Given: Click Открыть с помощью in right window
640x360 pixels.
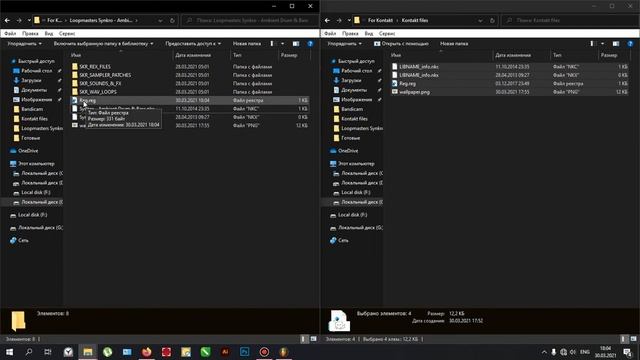Looking at the screenshot, I should coord(401,44).
